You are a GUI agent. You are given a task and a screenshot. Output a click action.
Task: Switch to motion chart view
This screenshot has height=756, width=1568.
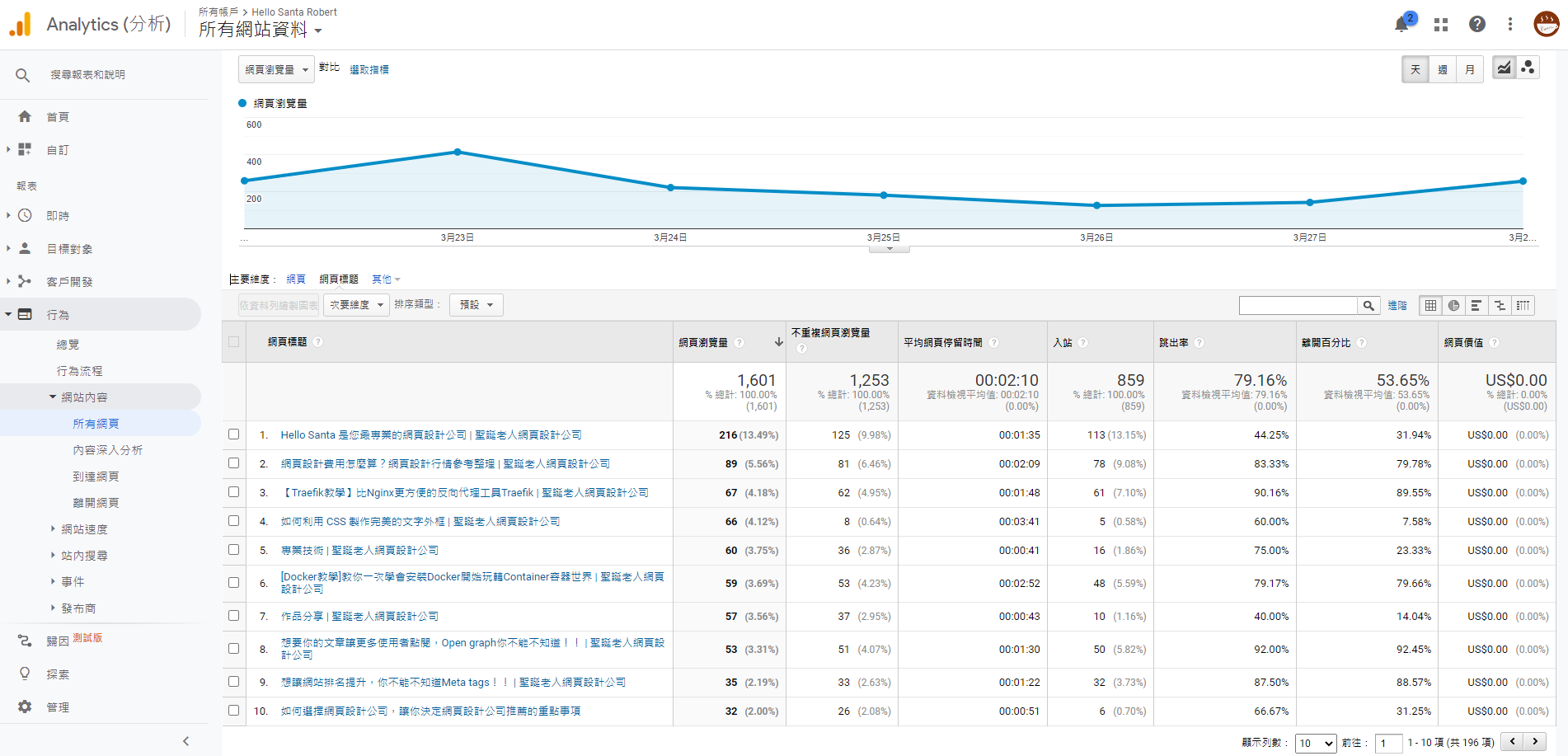click(1528, 68)
